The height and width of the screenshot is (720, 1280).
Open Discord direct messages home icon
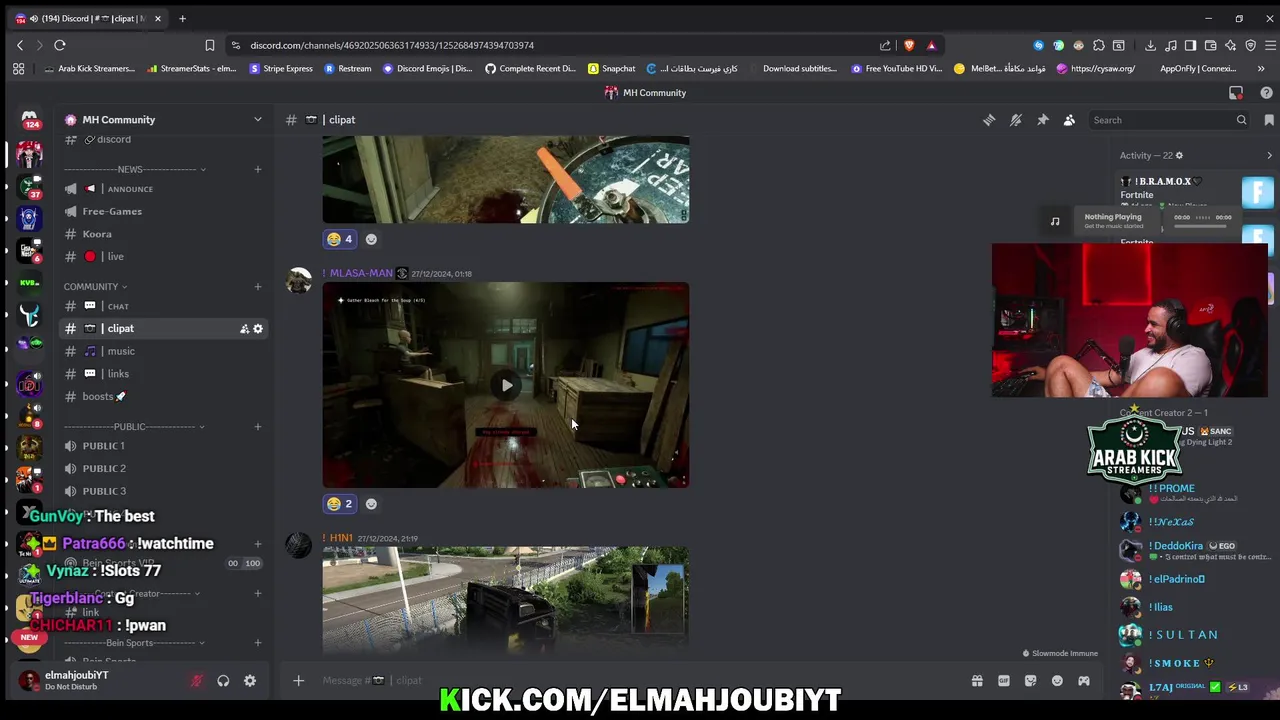29,120
